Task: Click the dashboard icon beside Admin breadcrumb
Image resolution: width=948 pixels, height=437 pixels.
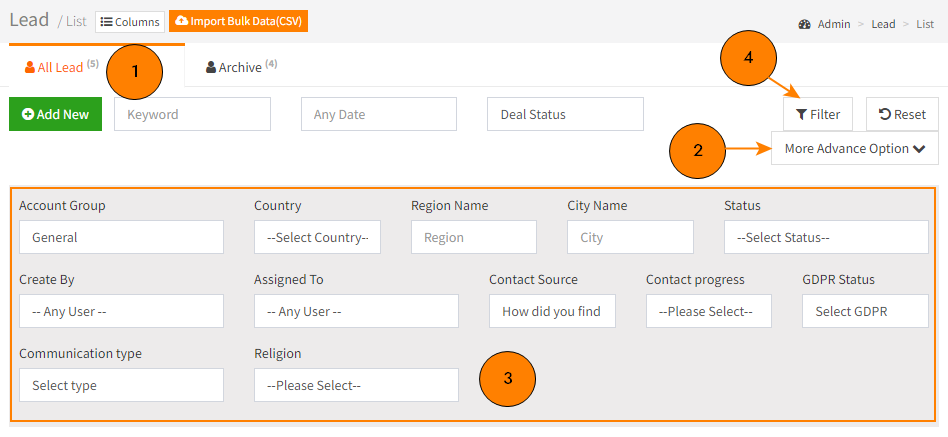Action: coord(804,24)
